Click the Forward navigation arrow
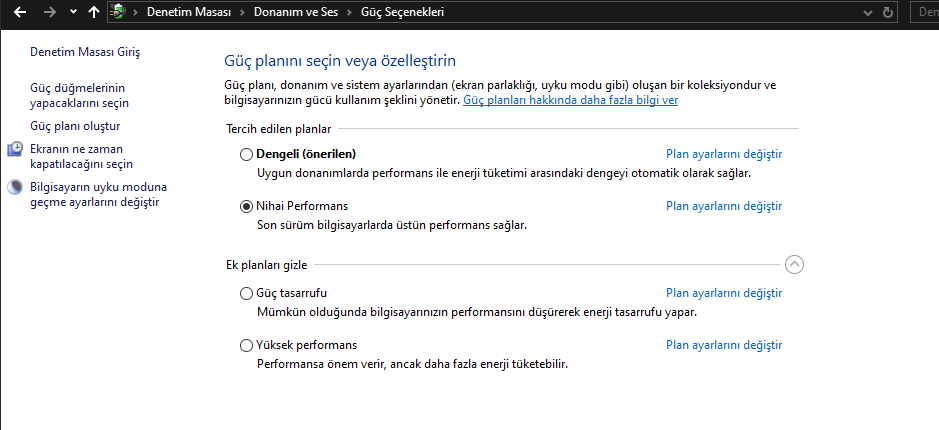The image size is (939, 430). point(49,13)
